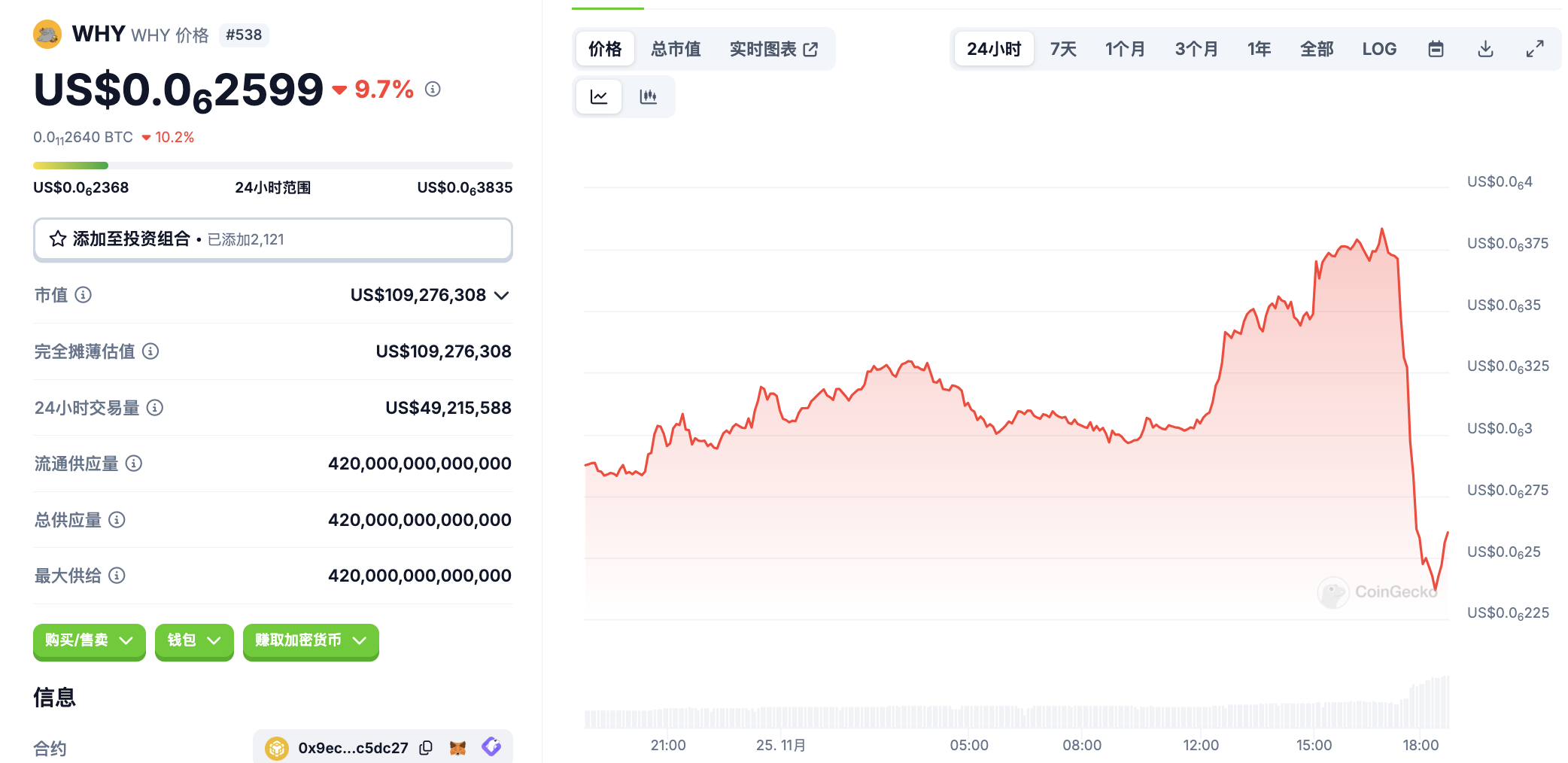Click 添加至投资组合 button
Image resolution: width=1568 pixels, height=763 pixels.
point(272,239)
